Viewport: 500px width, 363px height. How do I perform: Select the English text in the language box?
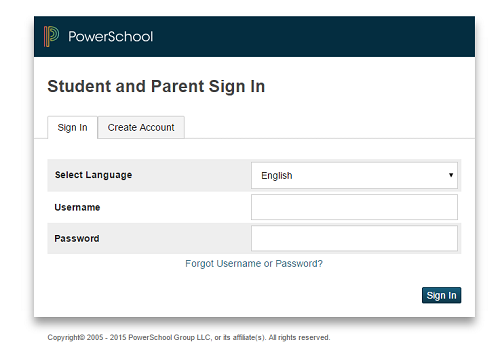(x=277, y=176)
